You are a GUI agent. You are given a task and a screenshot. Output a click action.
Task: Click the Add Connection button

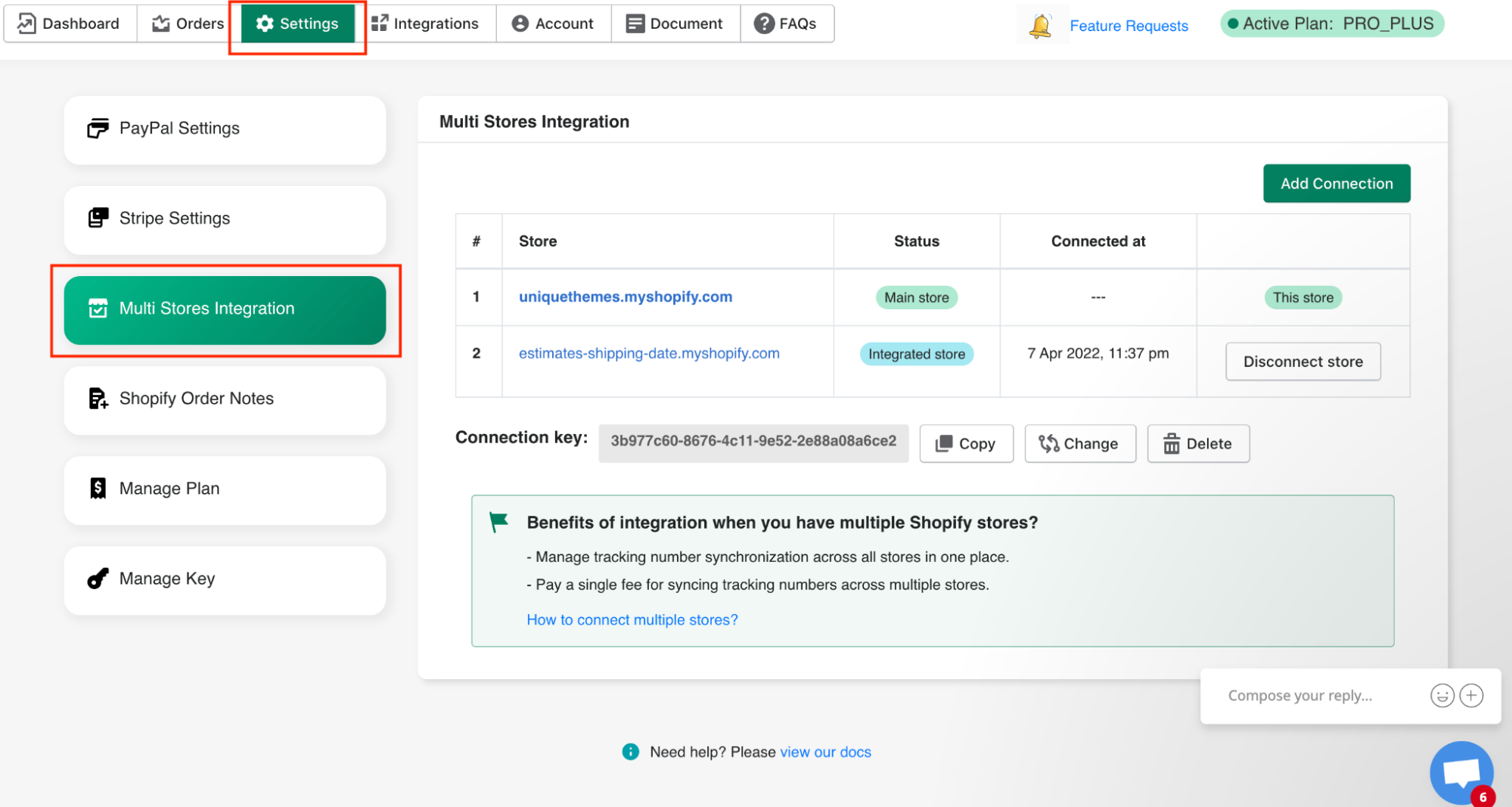pyautogui.click(x=1336, y=183)
